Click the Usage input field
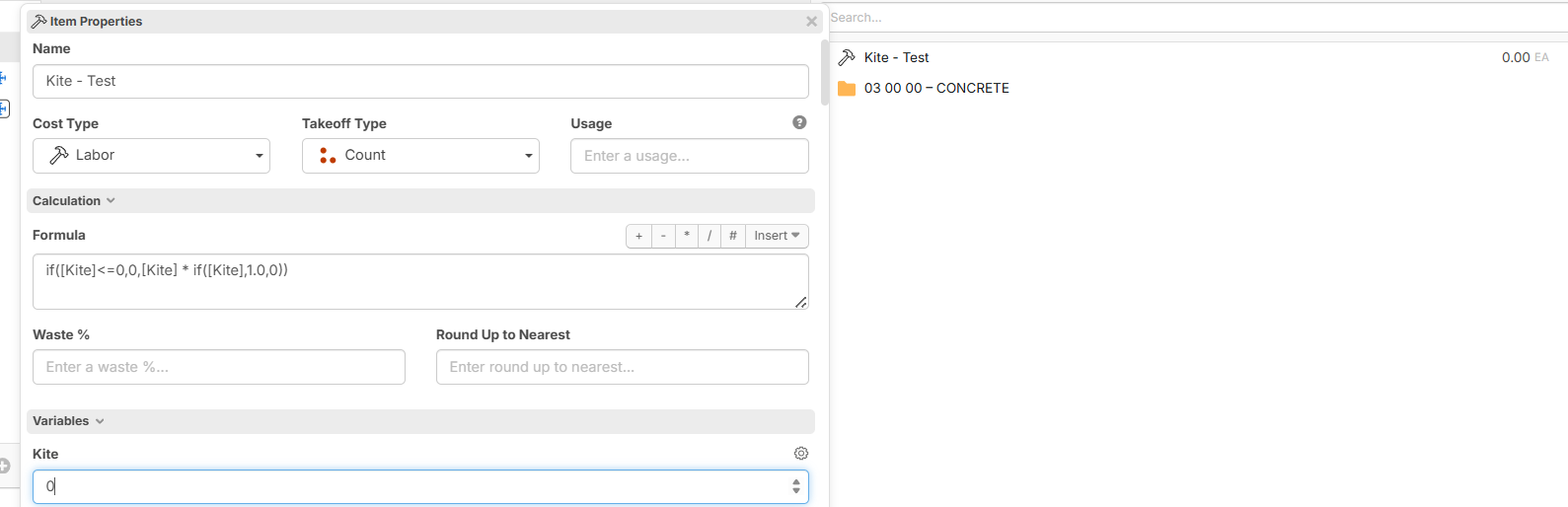The height and width of the screenshot is (507, 1568). 689,156
